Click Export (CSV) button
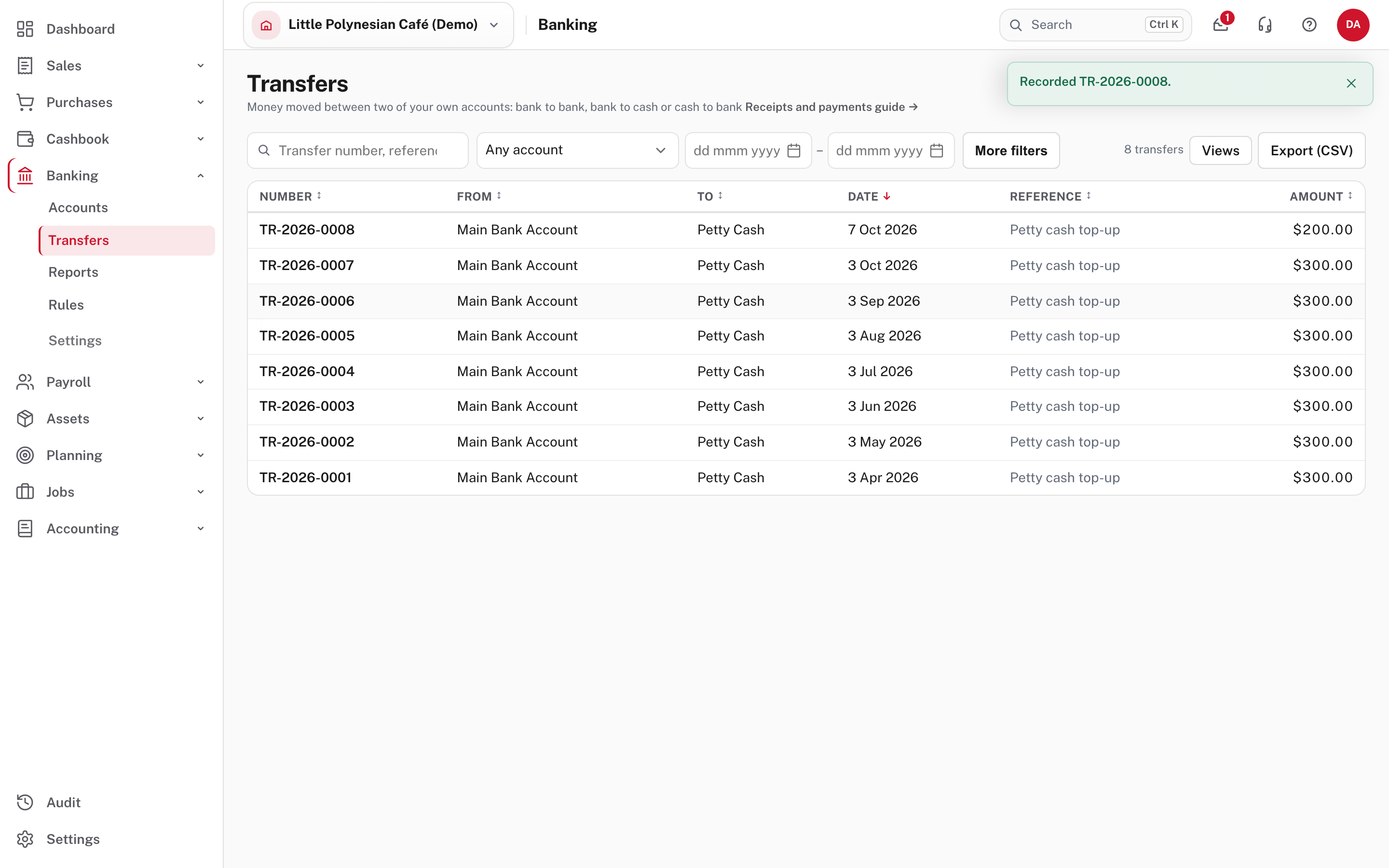The image size is (1389, 868). tap(1311, 150)
